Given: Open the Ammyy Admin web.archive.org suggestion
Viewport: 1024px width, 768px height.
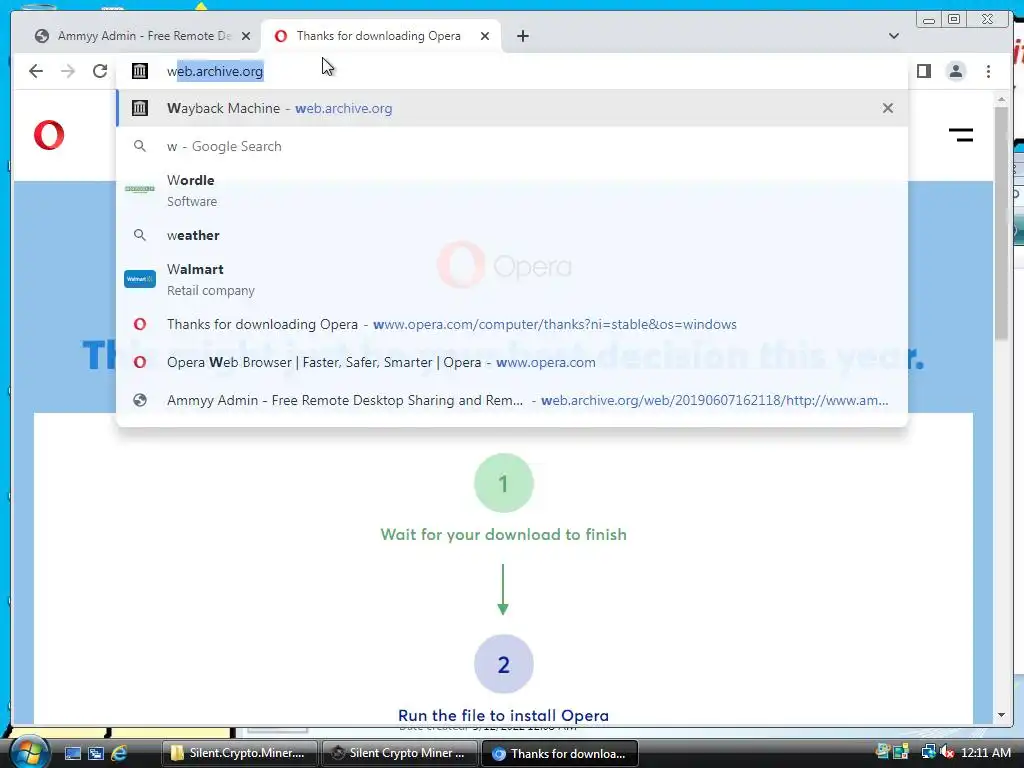Looking at the screenshot, I should [x=512, y=400].
